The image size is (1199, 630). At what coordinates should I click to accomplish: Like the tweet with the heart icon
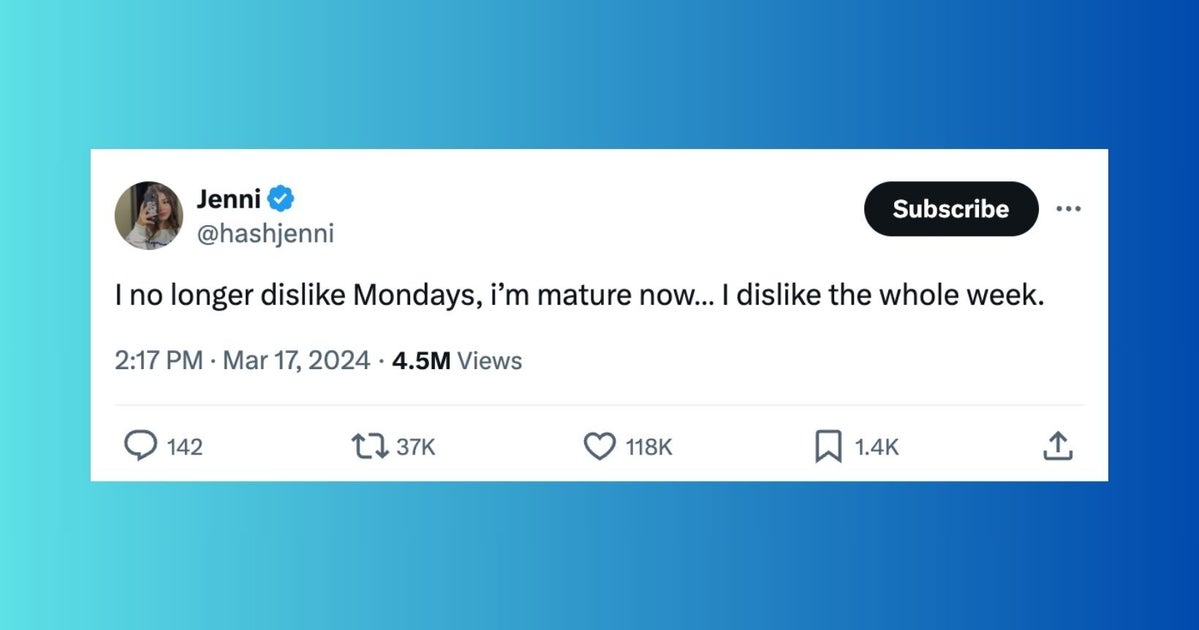pos(599,446)
